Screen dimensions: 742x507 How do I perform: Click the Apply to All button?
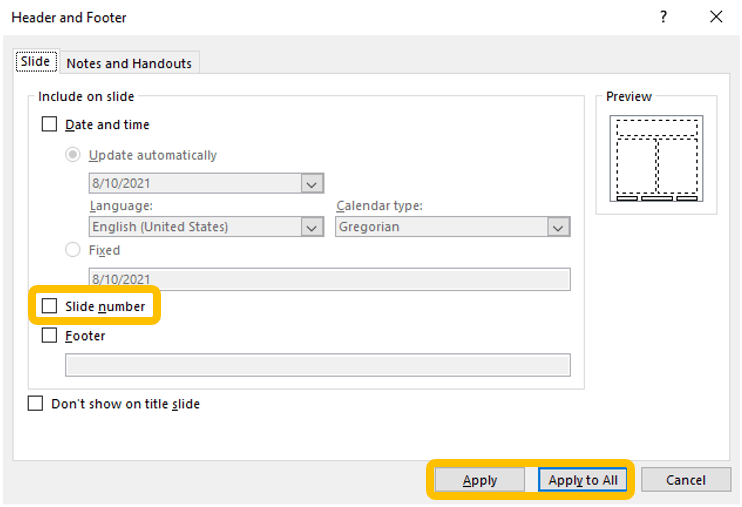tap(583, 480)
